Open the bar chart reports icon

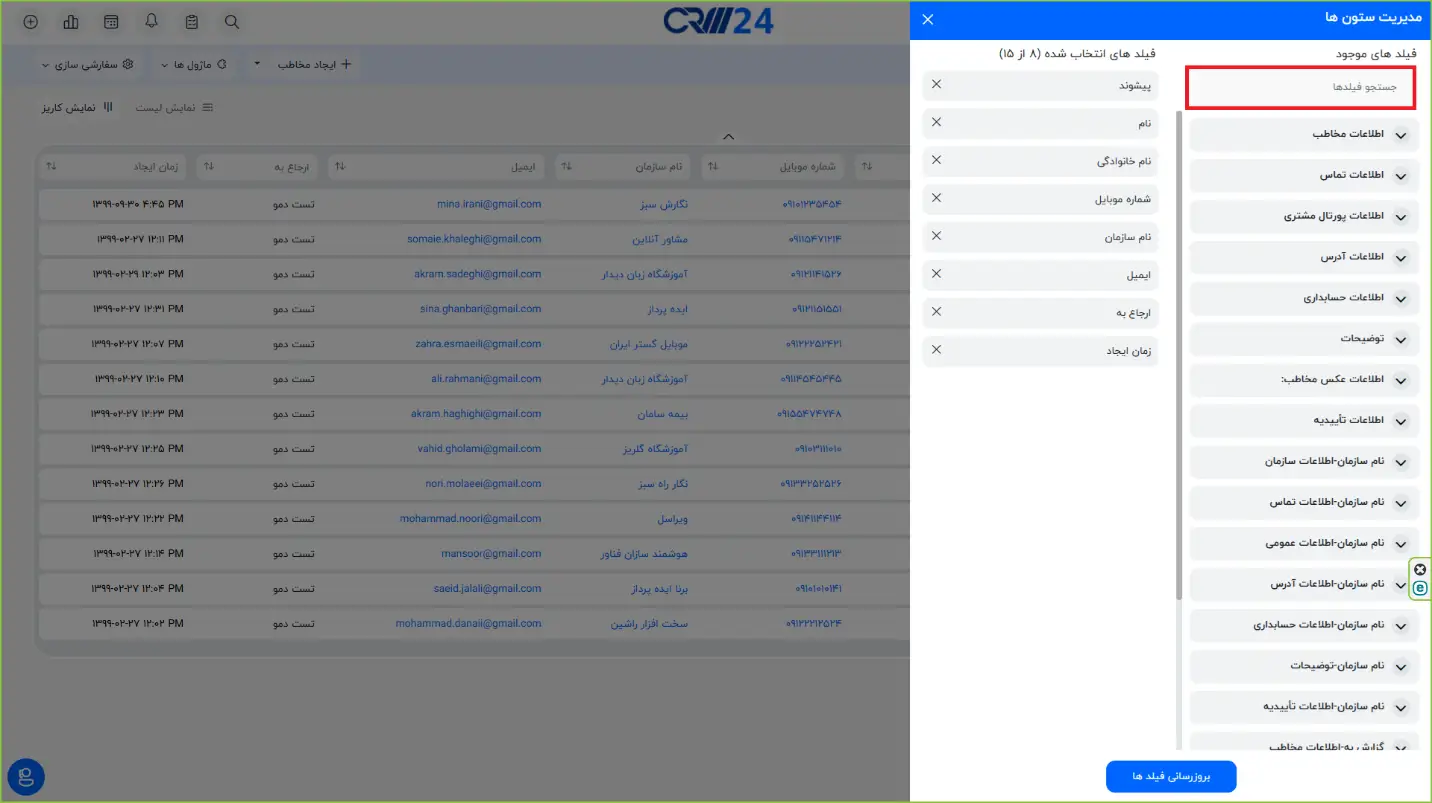tap(71, 21)
